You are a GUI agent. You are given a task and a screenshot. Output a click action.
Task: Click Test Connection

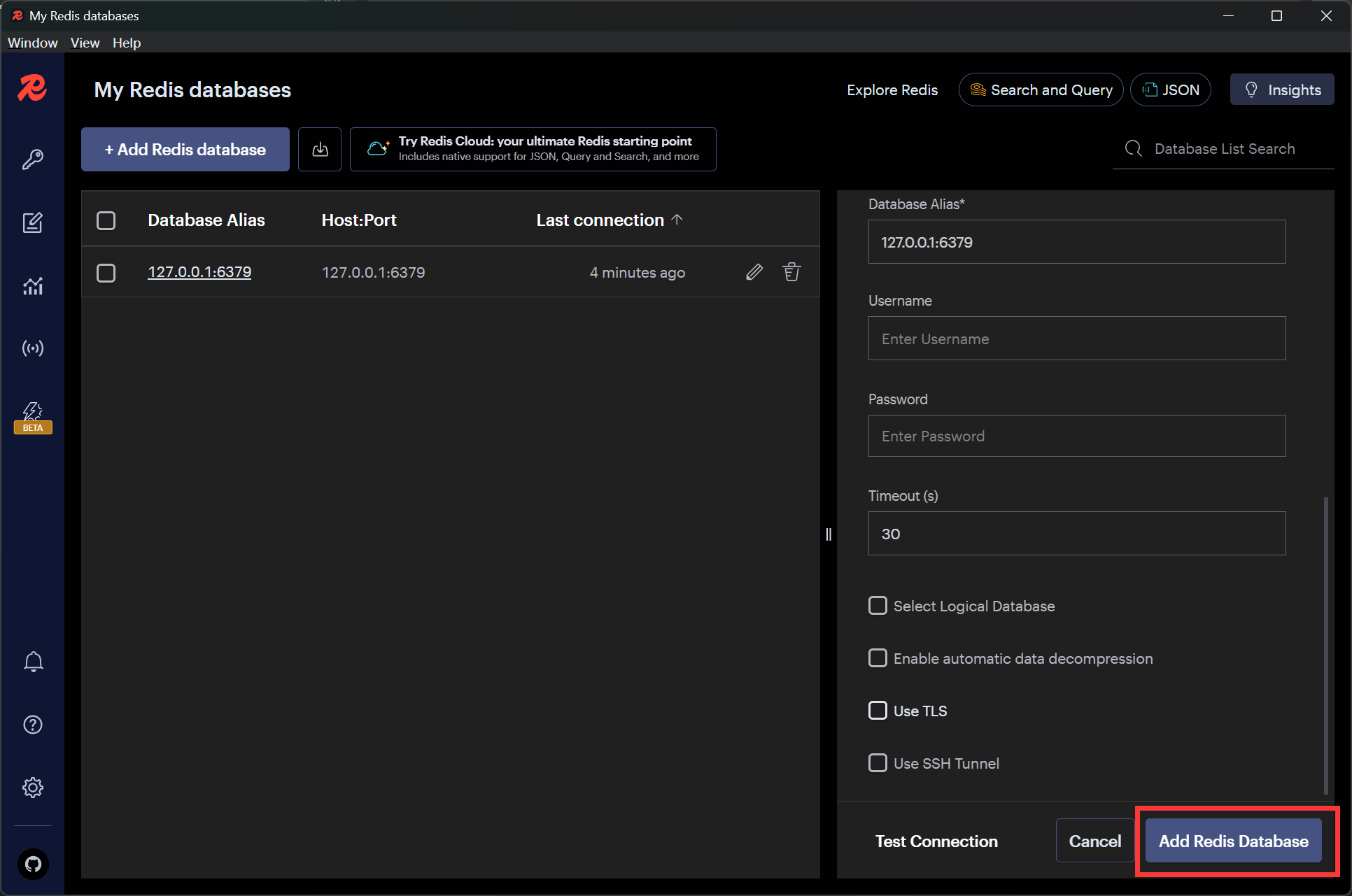point(936,841)
